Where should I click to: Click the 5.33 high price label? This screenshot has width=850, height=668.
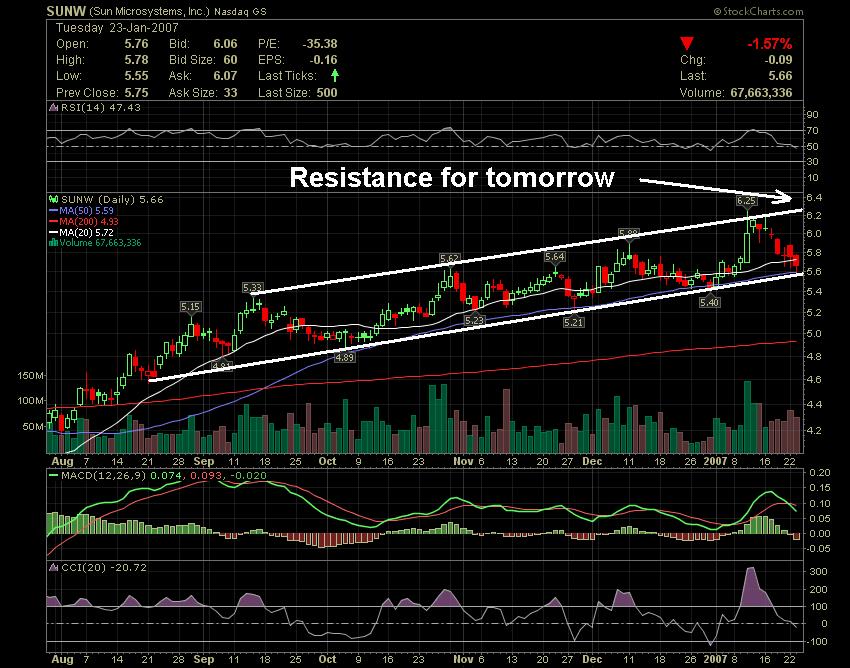253,287
